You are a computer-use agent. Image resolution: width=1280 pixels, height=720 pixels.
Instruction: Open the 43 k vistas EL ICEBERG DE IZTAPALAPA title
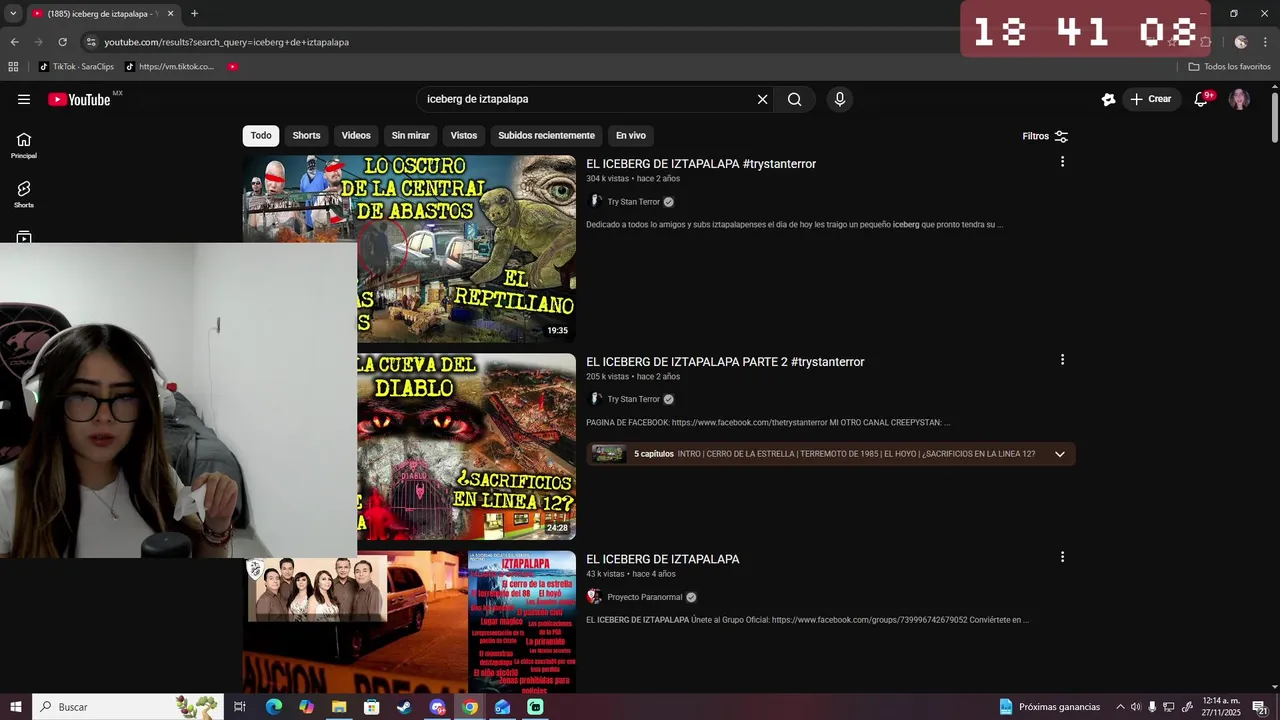[663, 559]
